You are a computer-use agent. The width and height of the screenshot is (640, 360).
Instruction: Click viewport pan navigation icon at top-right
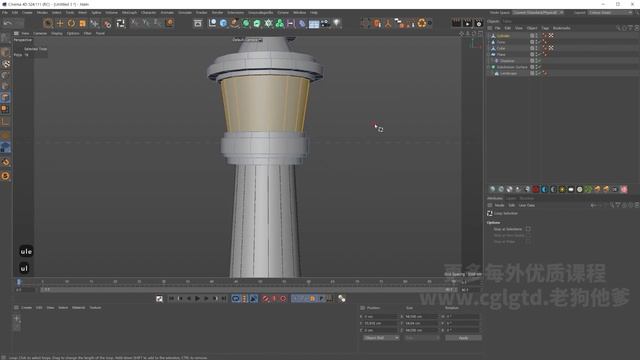(x=462, y=33)
